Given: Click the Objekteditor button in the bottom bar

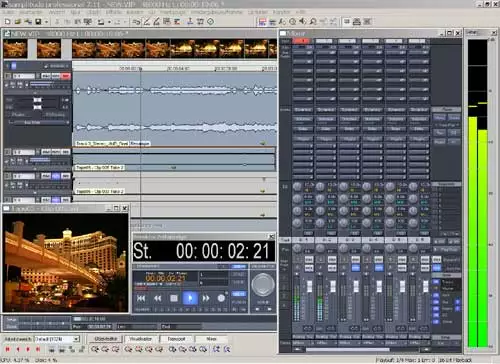Looking at the screenshot, I should point(106,339).
